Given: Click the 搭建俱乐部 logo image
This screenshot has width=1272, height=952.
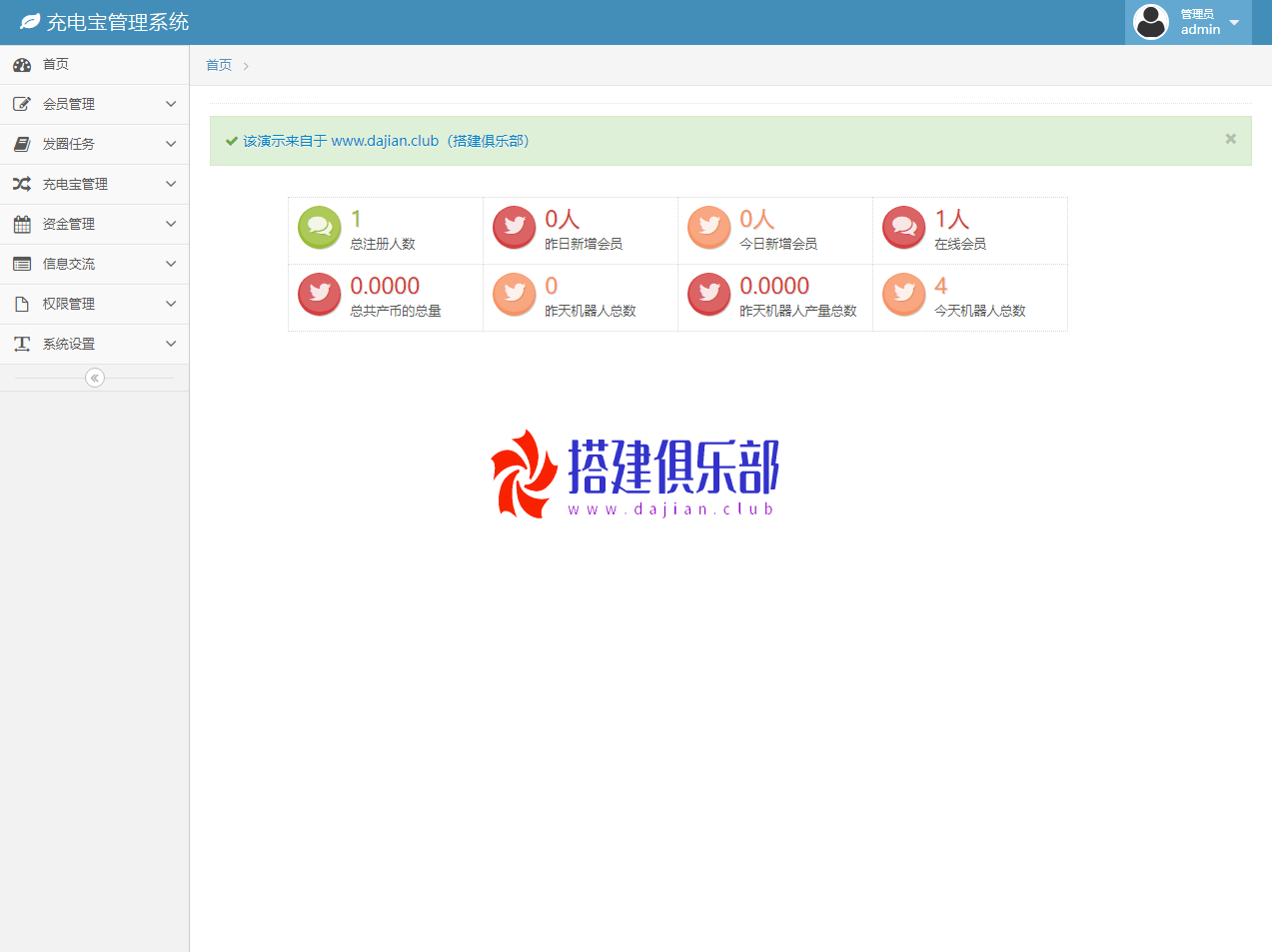Looking at the screenshot, I should coord(634,474).
